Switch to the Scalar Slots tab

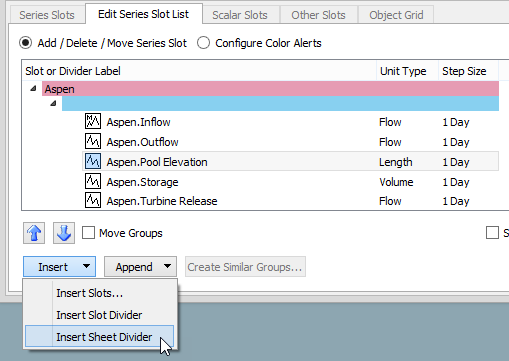pyautogui.click(x=240, y=15)
